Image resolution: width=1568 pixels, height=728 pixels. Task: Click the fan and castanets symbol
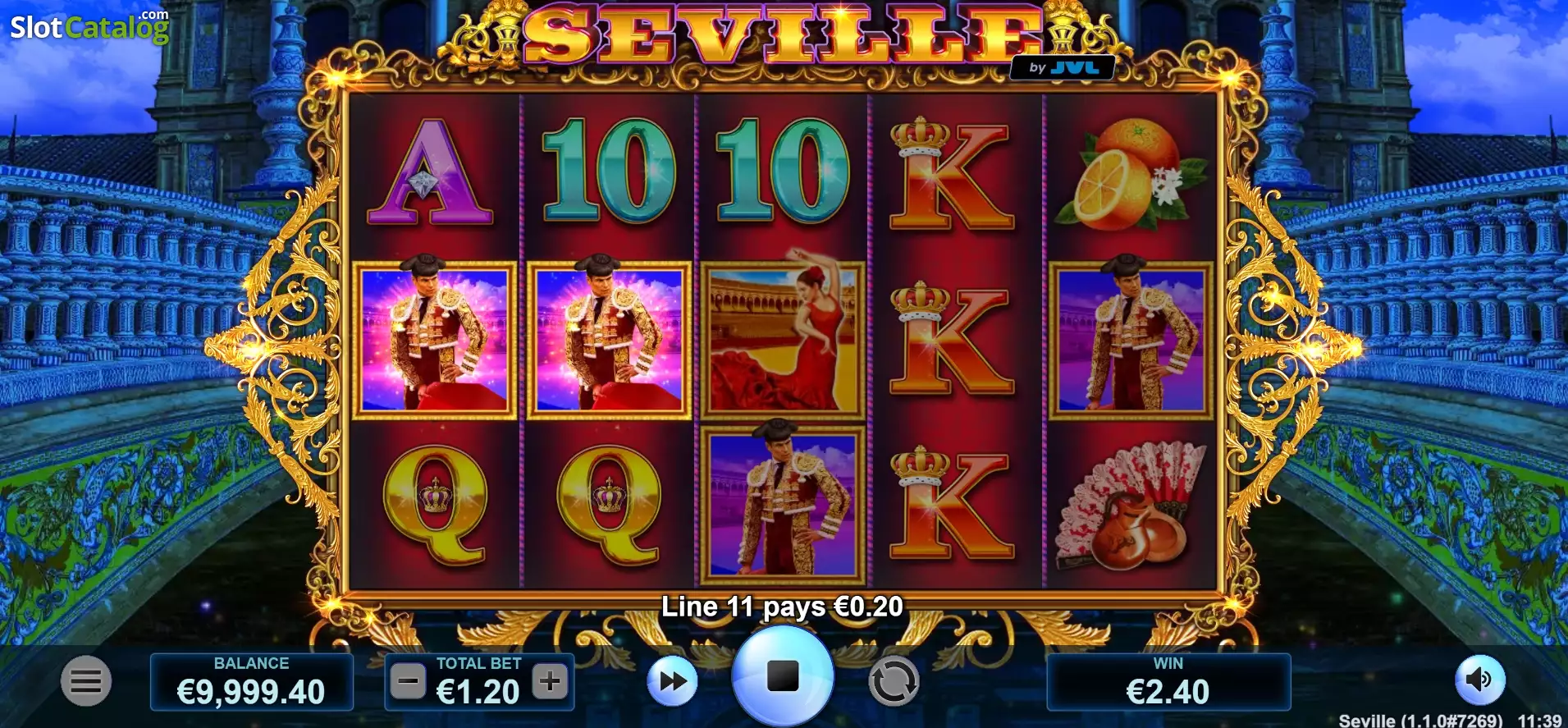pyautogui.click(x=1129, y=505)
